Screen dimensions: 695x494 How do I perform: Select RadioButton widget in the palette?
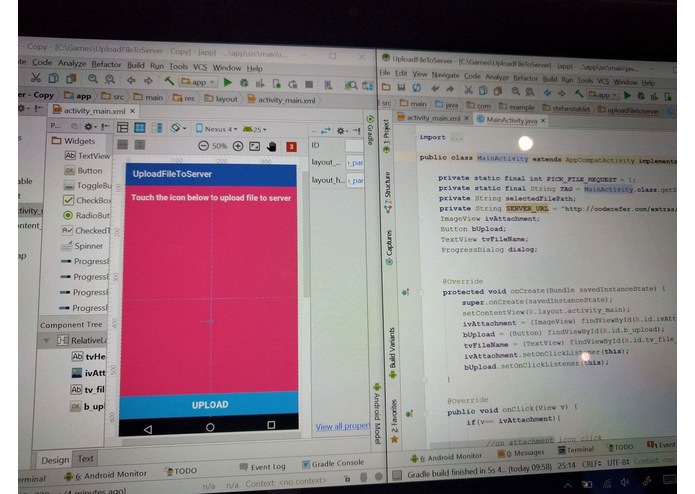87,215
